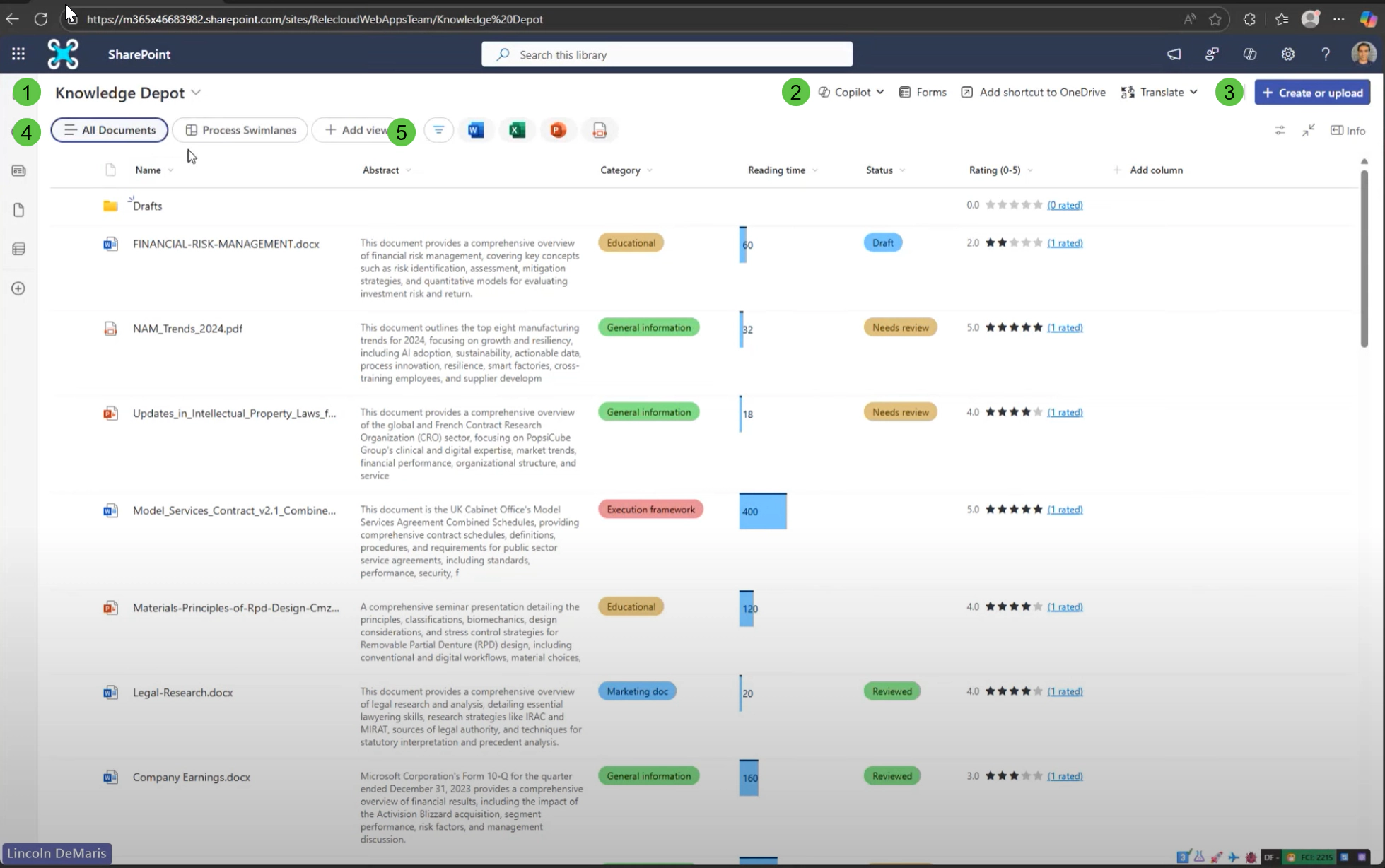Filter library by PowerPoint presentations

[558, 130]
